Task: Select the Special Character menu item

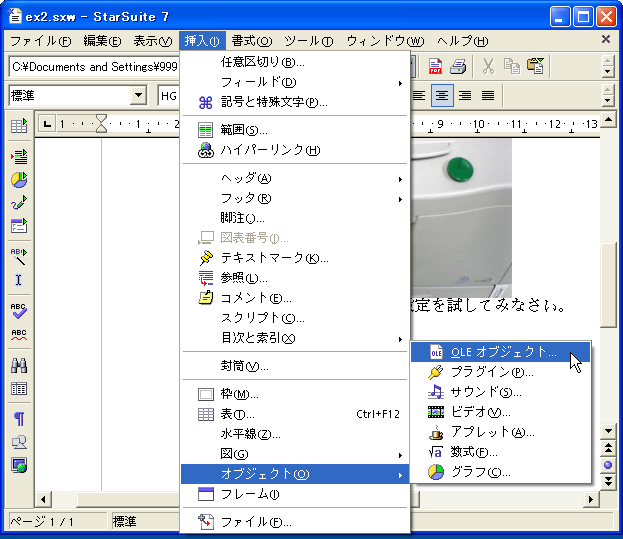Action: 295,102
